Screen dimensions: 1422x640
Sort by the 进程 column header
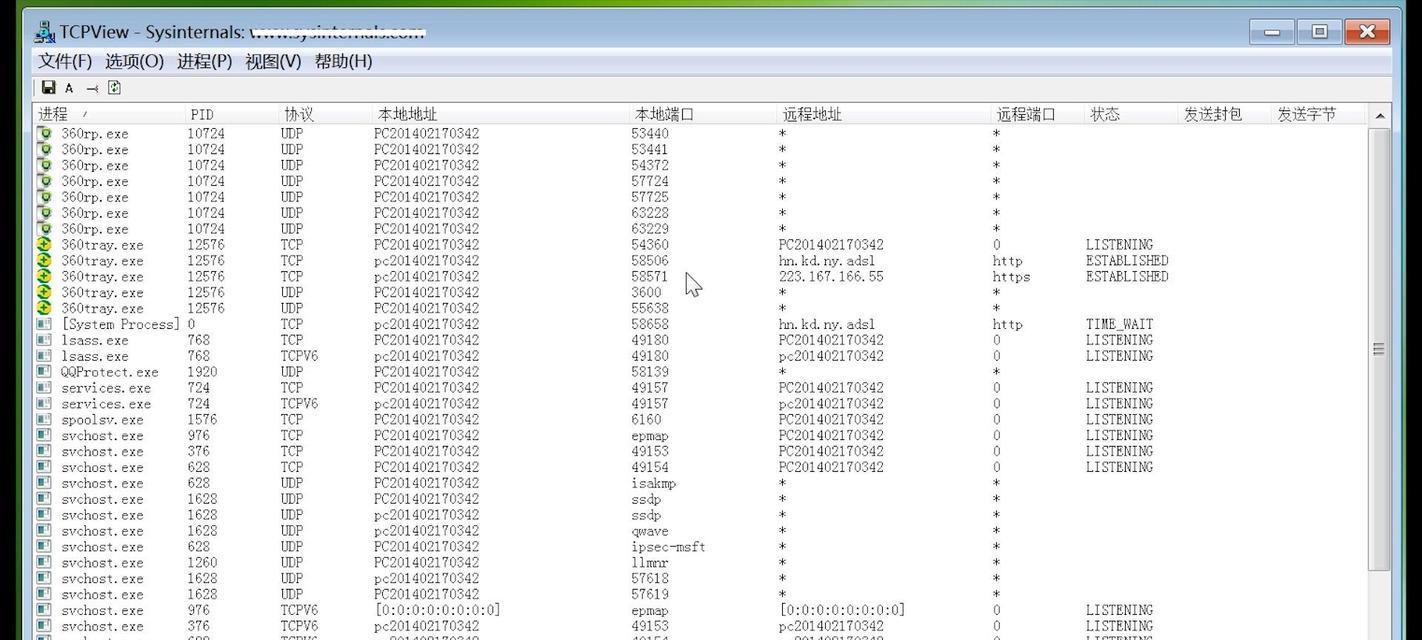coord(109,114)
